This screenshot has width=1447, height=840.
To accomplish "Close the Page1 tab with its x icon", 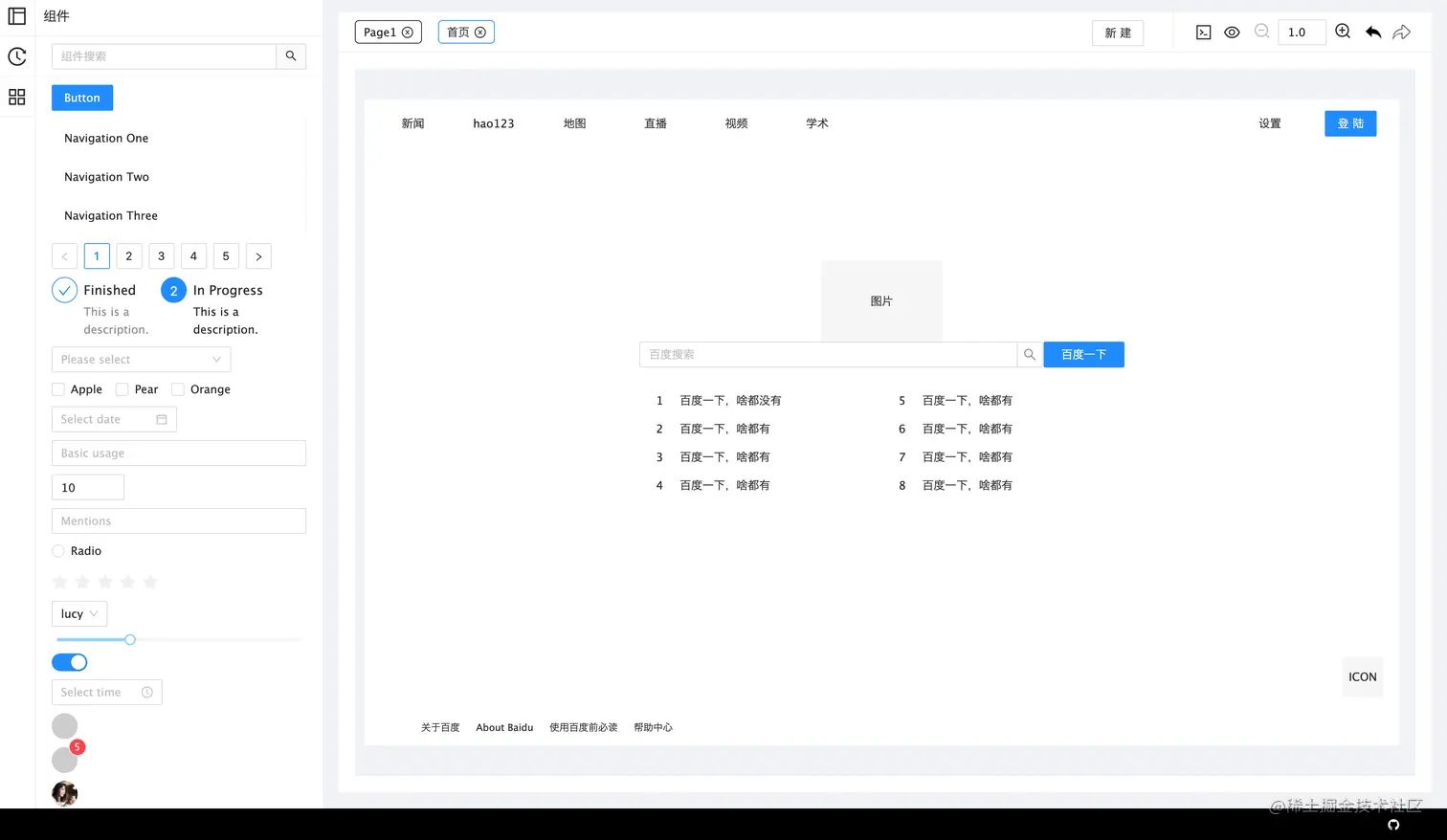I will [x=408, y=33].
